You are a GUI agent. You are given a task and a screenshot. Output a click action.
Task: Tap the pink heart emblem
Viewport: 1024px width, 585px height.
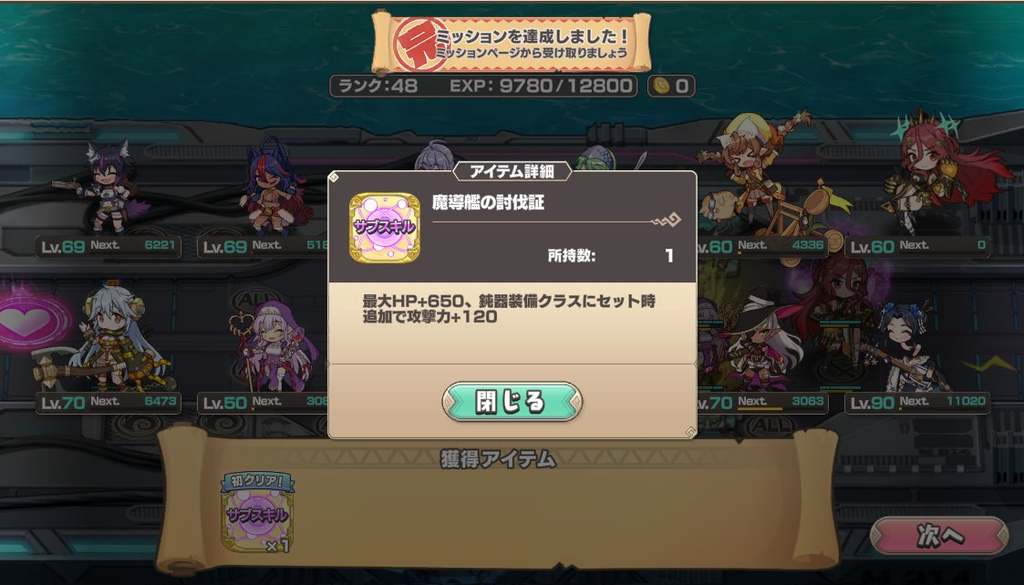[31, 321]
